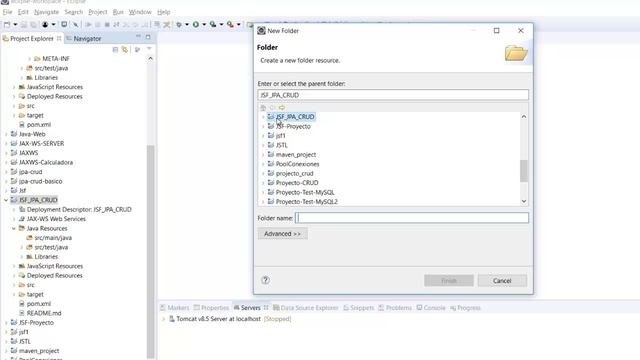This screenshot has height=360, width=640.
Task: Select Proyecto-CRUD in the dialog folder tree
Action: click(297, 183)
